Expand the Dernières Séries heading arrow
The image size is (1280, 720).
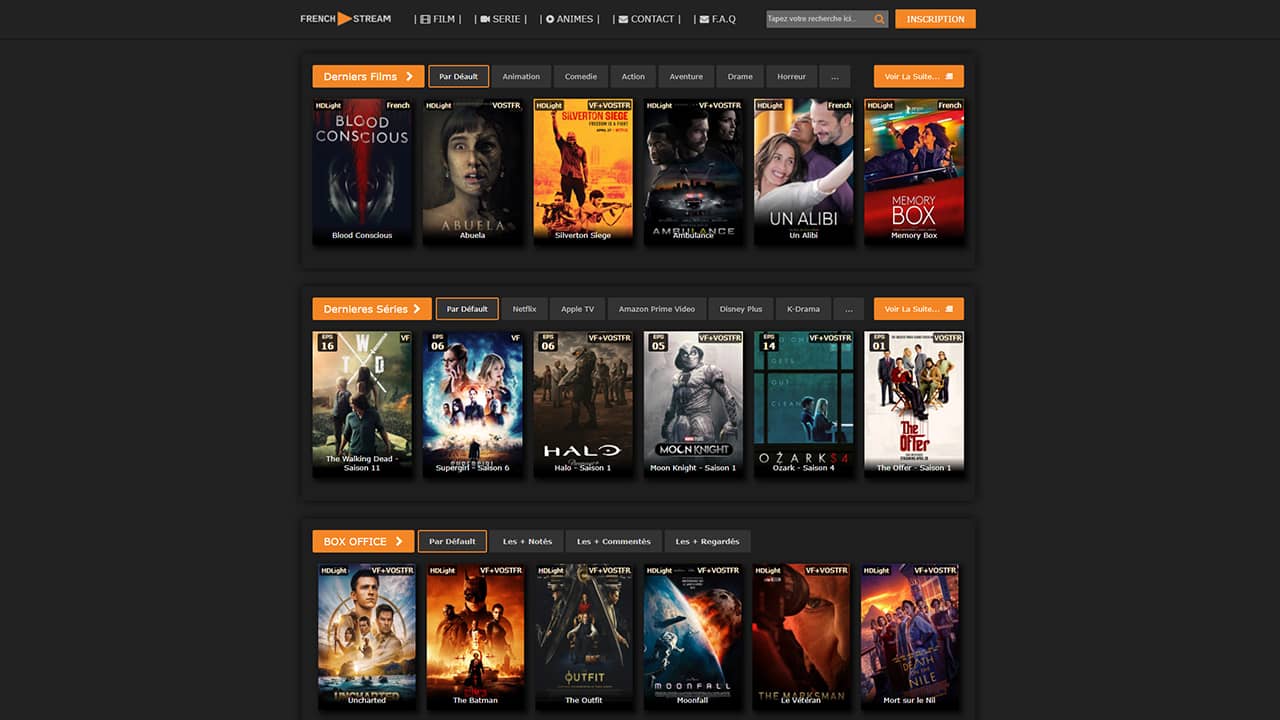point(417,309)
